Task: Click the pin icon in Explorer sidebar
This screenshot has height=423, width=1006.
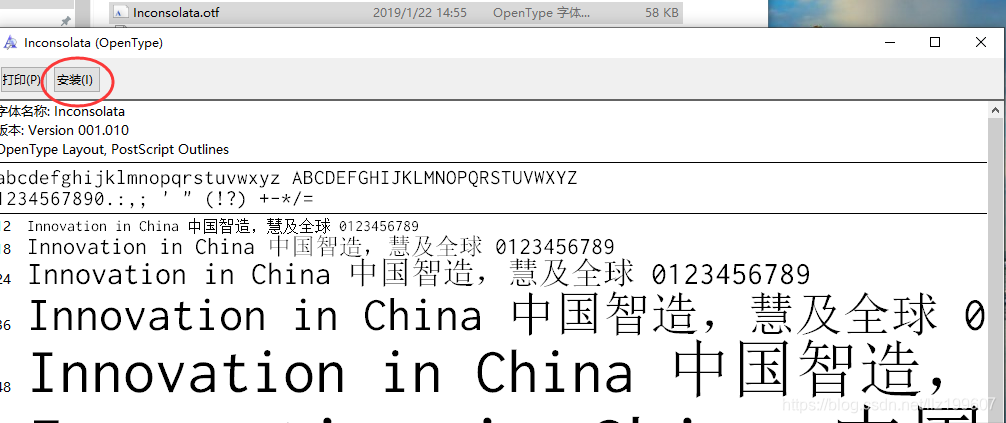Action: [65, 21]
